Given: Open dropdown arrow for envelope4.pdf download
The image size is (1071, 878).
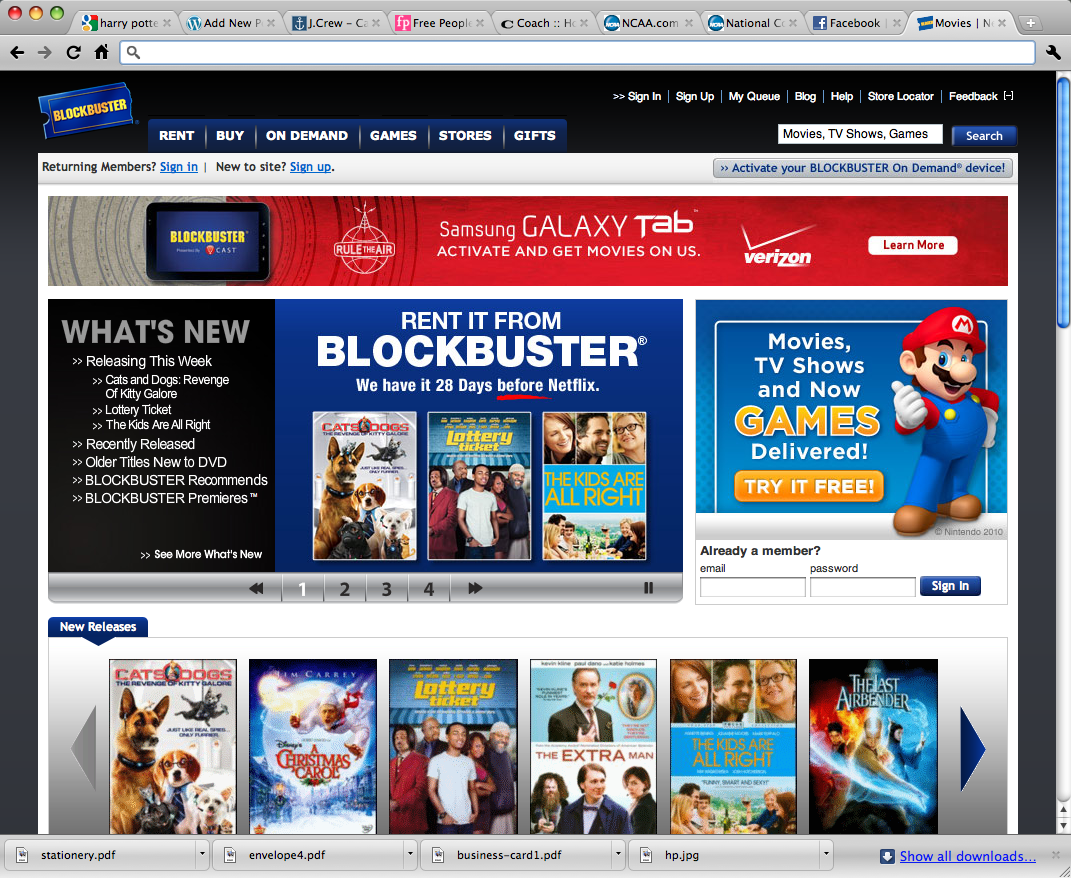Looking at the screenshot, I should tap(410, 854).
